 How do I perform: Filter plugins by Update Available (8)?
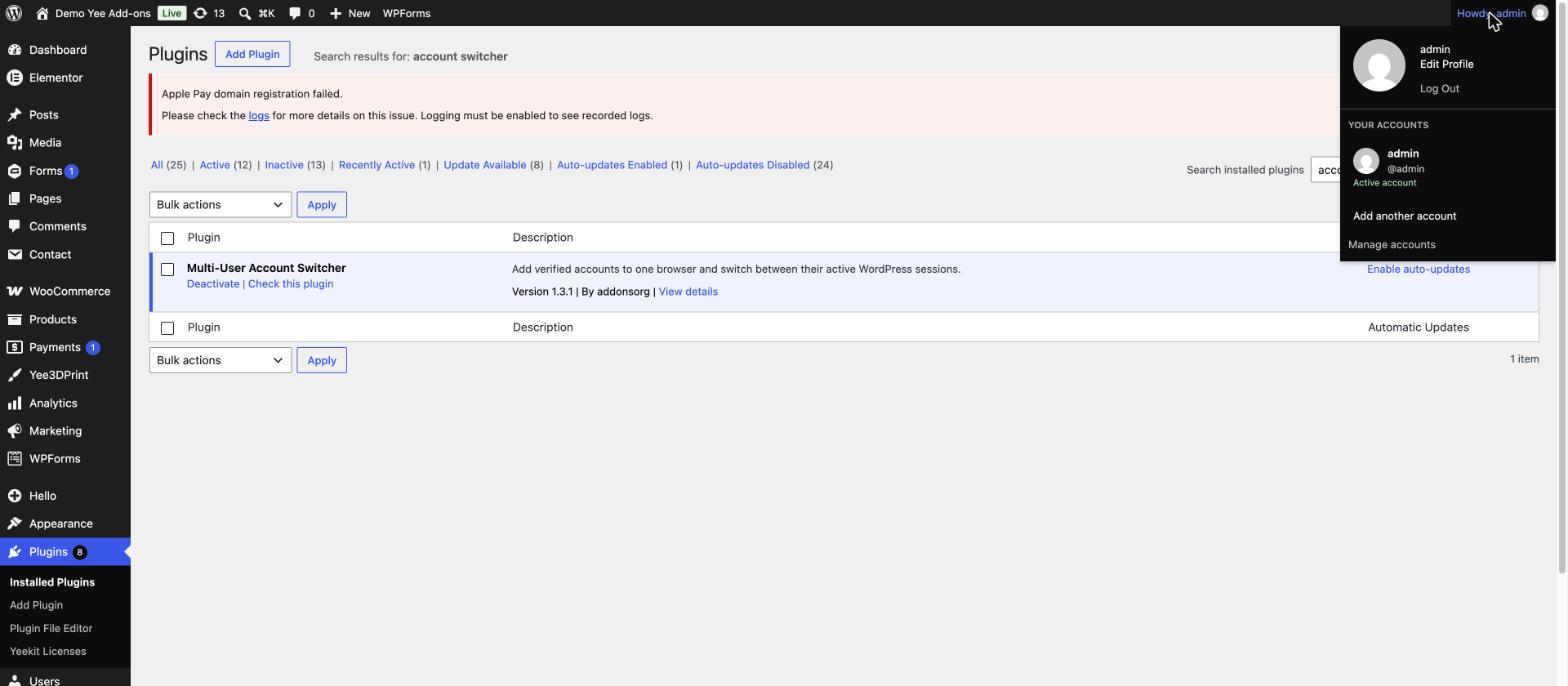point(493,165)
